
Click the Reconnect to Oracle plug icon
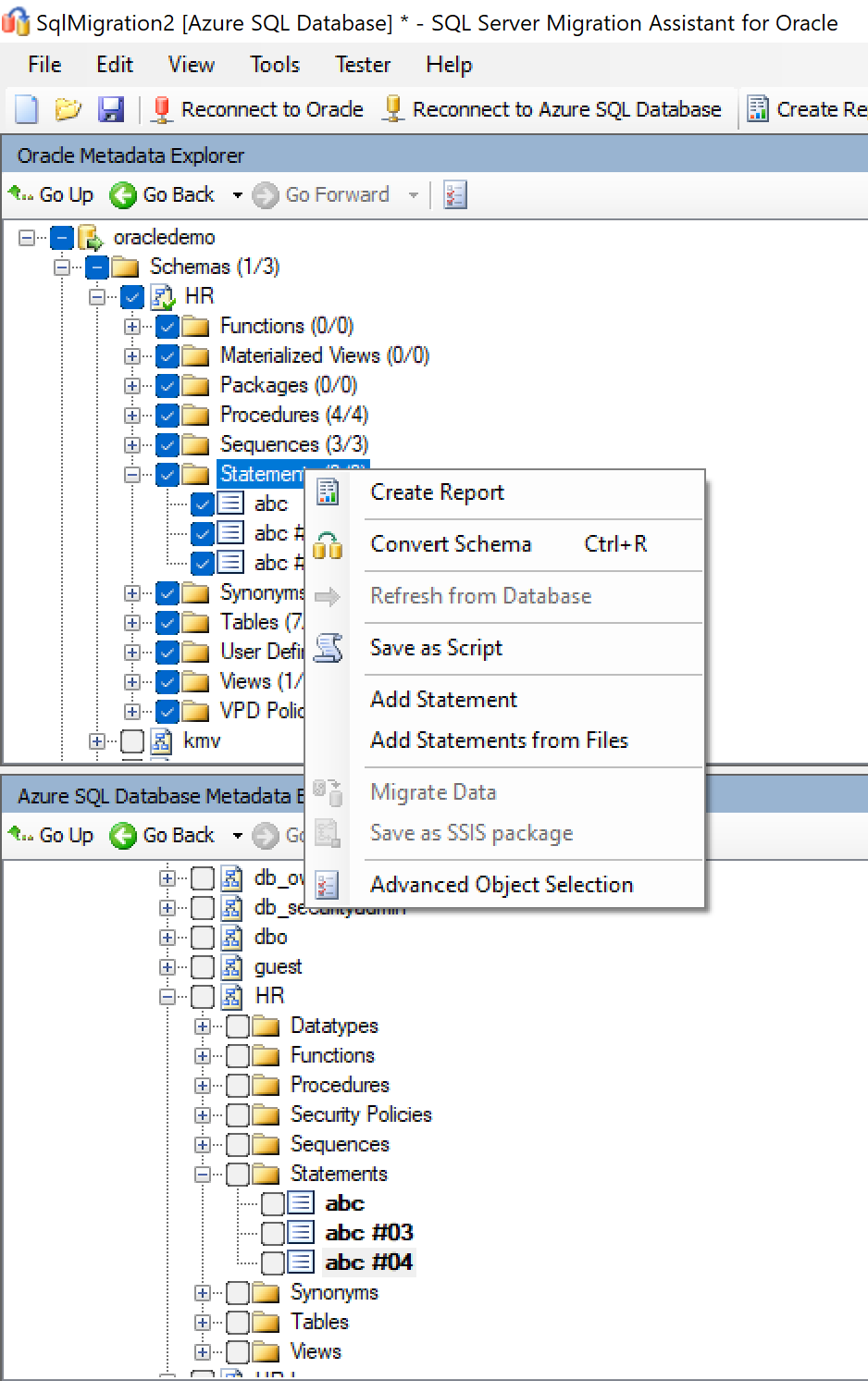(161, 108)
